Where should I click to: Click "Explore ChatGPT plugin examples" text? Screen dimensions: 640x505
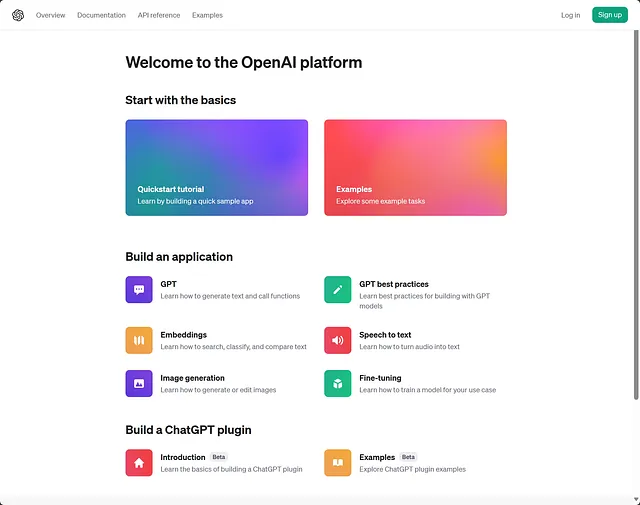[x=413, y=469]
